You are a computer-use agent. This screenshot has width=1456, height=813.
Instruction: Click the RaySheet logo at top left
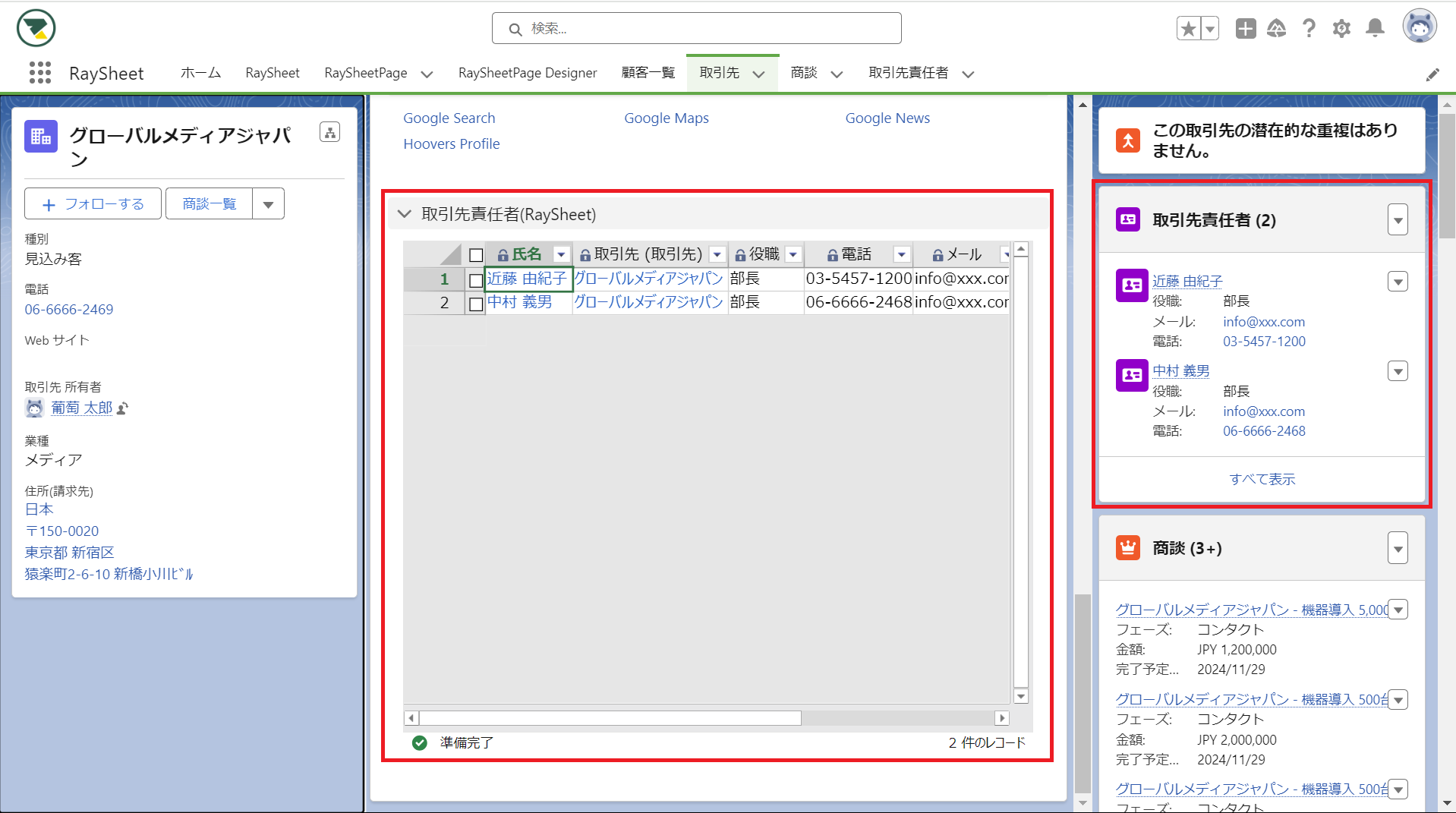pyautogui.click(x=36, y=28)
